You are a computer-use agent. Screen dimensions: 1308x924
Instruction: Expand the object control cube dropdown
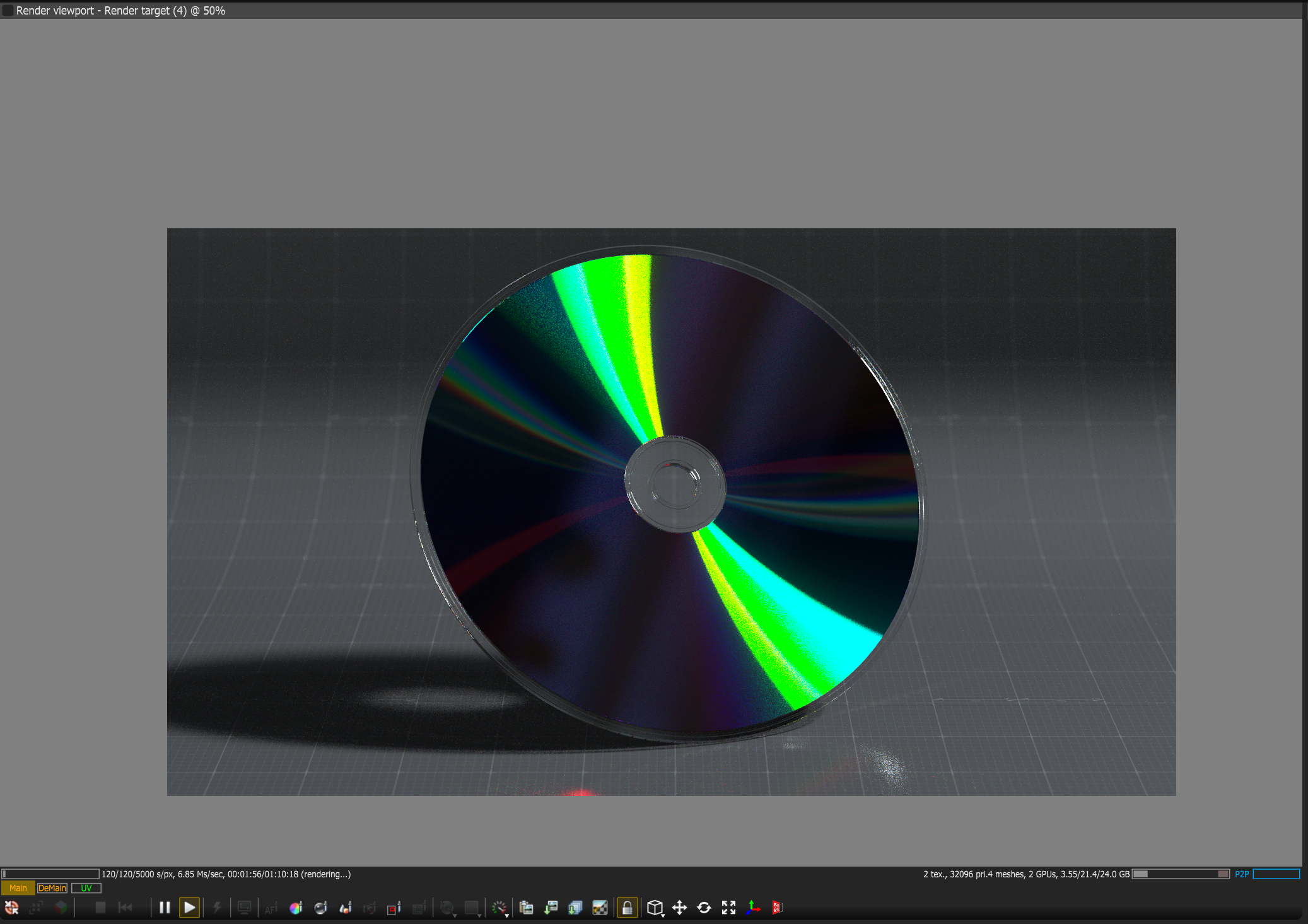point(655,908)
